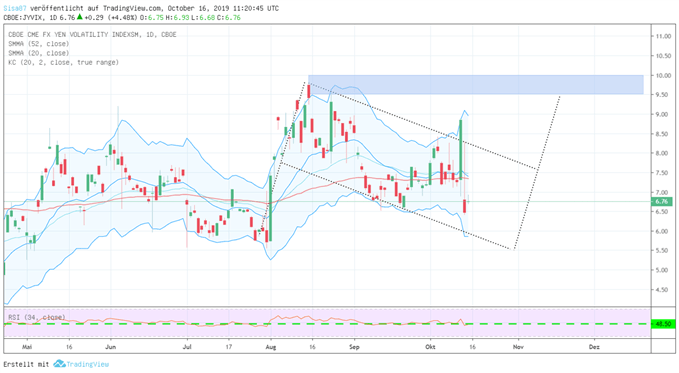
Task: Click the Aug label on time axis
Action: tap(271, 347)
